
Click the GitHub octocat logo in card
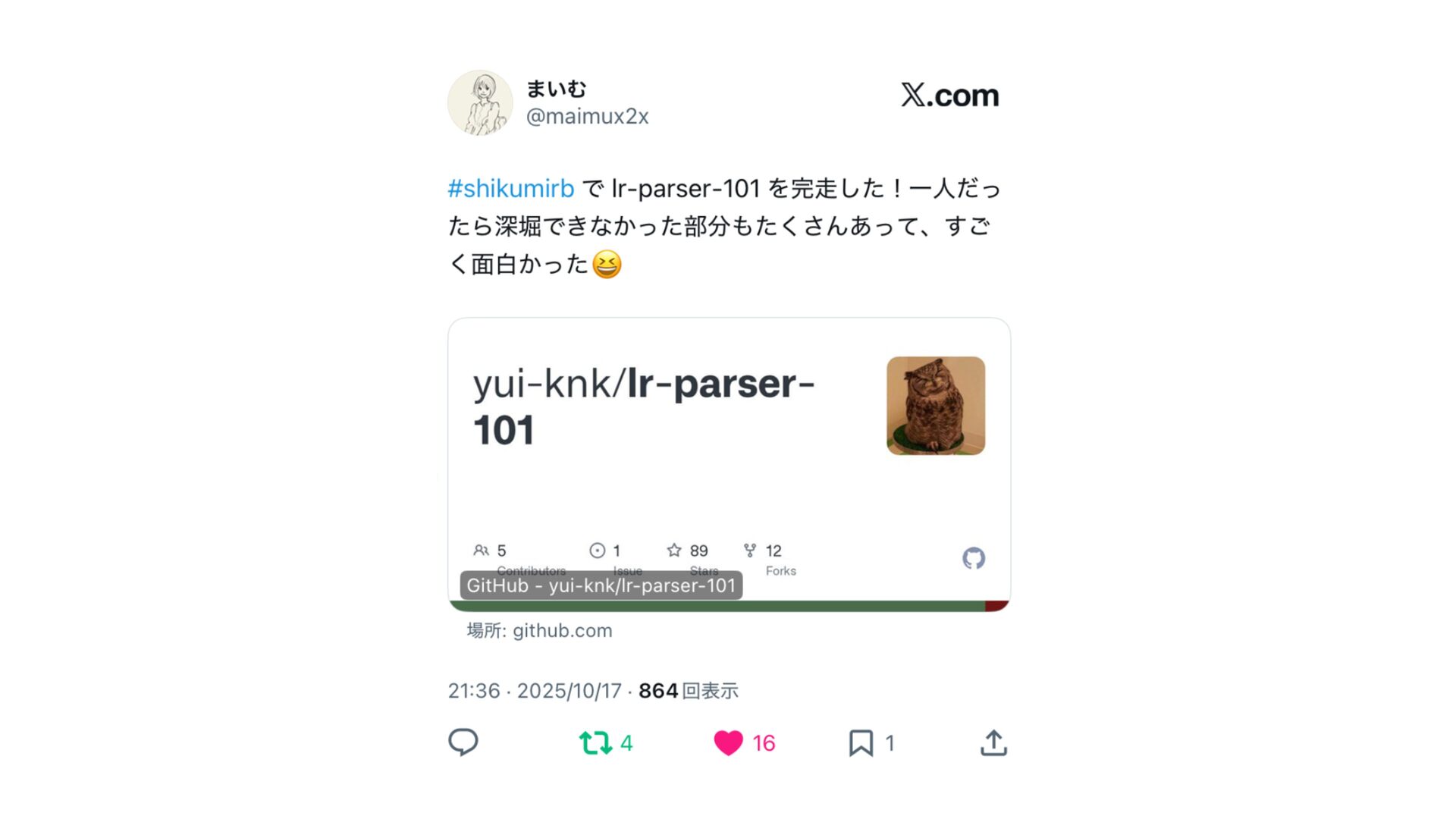pos(974,558)
